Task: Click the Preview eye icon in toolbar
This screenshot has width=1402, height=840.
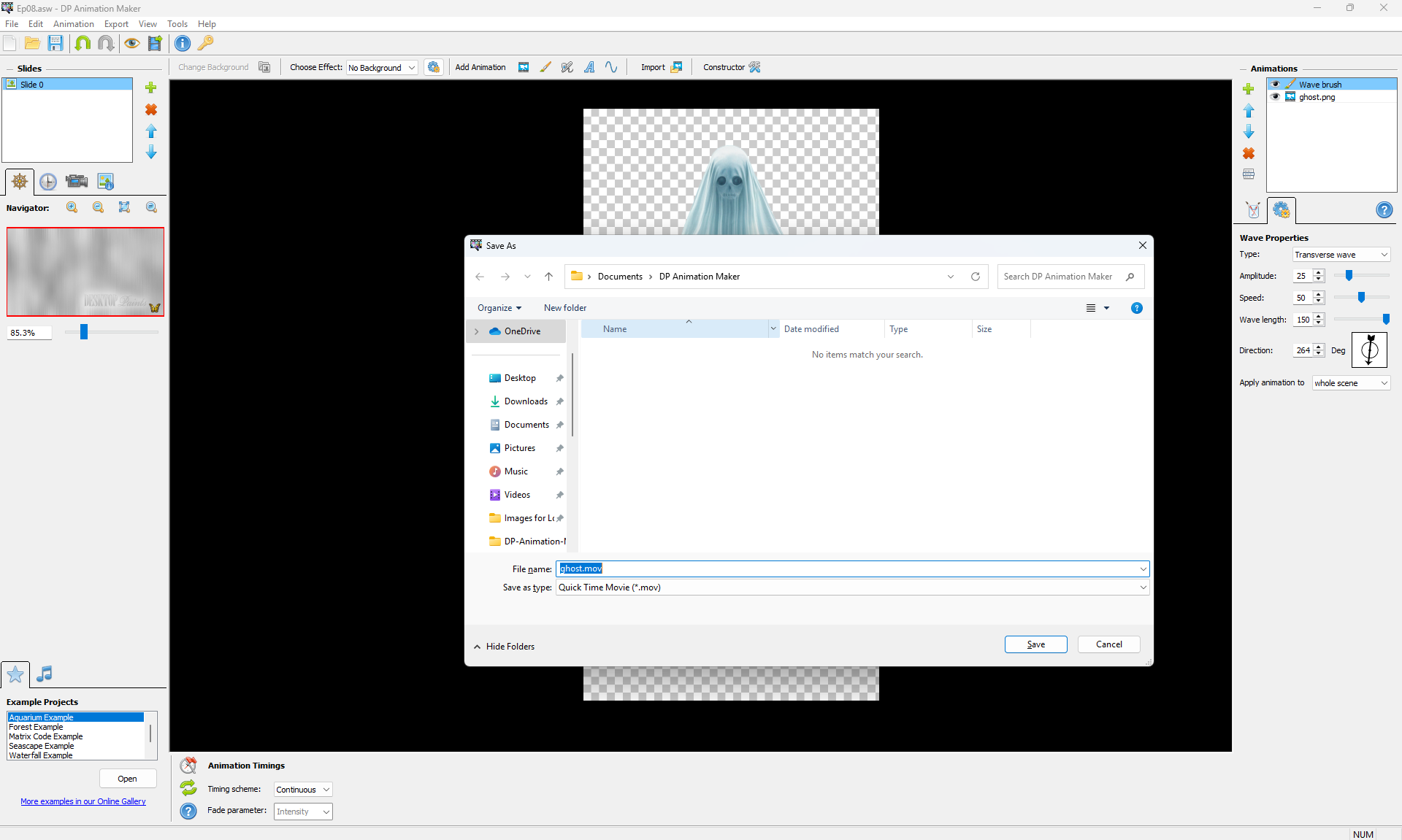Action: tap(131, 43)
